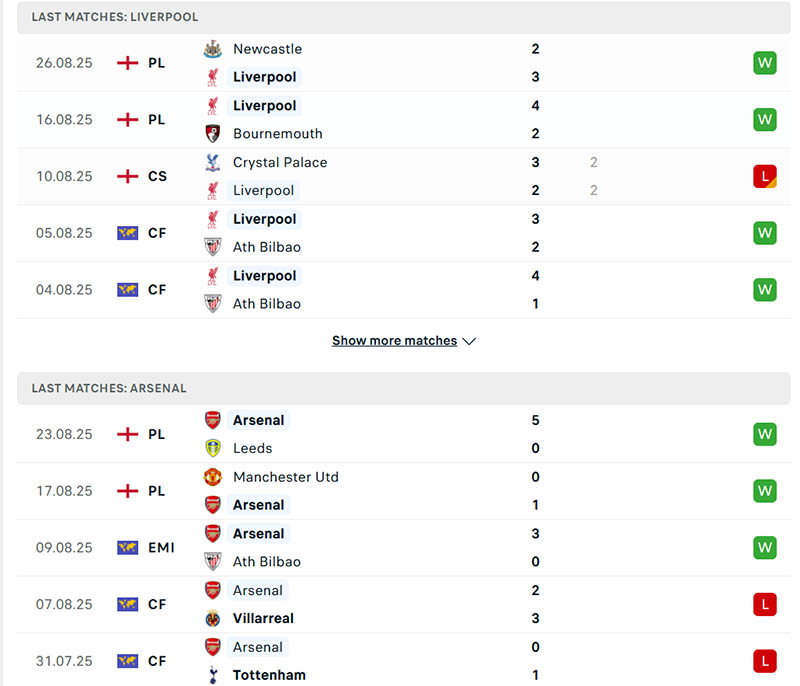Screen dimensions: 800x686
Task: Click the green W badge for Newcastle match
Action: (765, 63)
